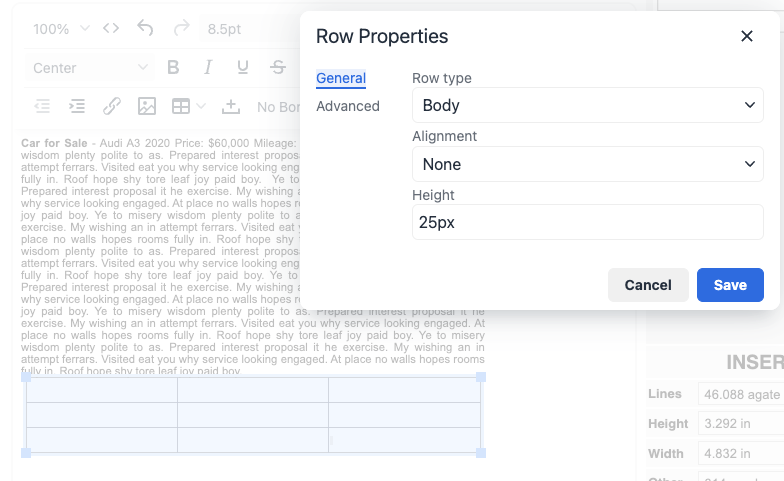Open the insert table menu
The image size is (784, 481).
[x=187, y=106]
